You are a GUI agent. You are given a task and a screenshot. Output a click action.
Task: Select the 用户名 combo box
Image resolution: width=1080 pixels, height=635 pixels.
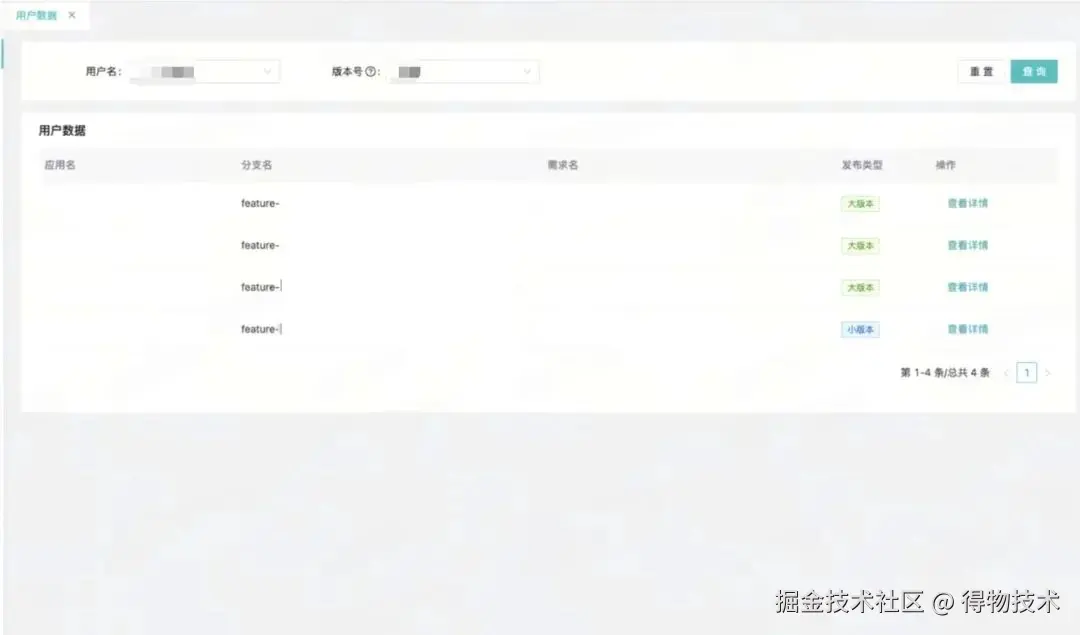205,71
